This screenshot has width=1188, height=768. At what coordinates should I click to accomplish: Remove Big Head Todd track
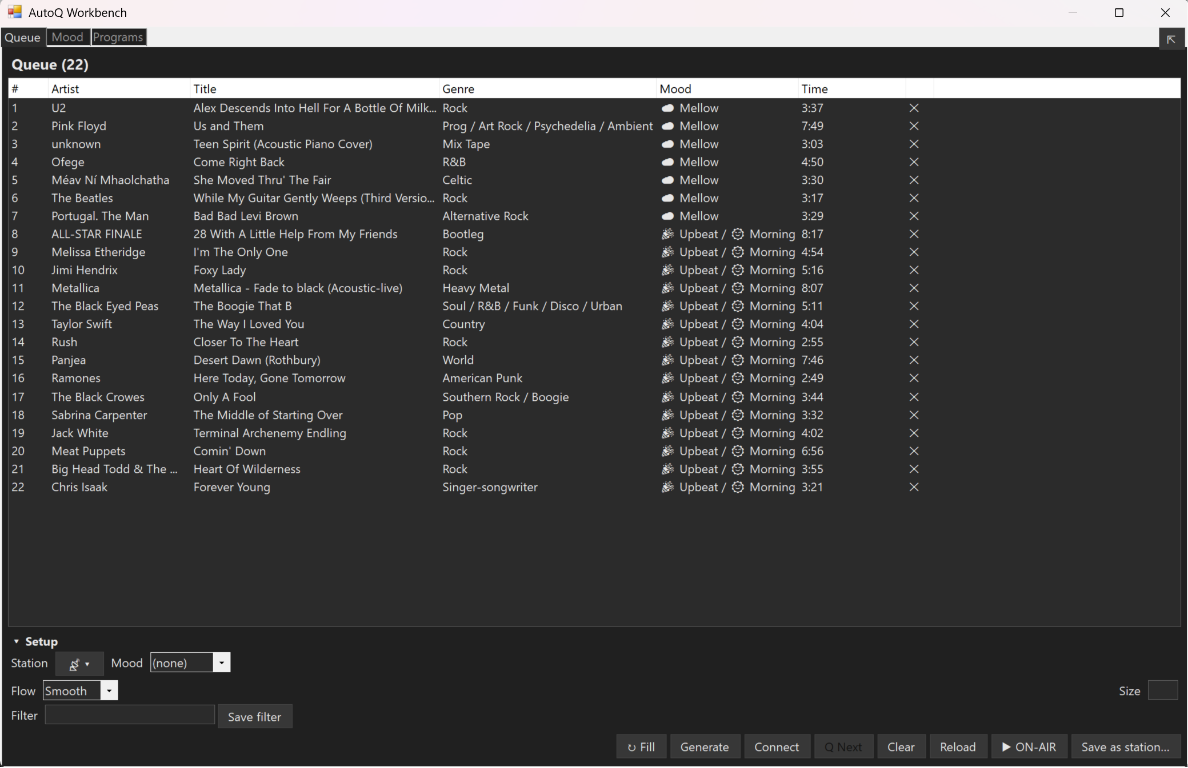[x=914, y=470]
